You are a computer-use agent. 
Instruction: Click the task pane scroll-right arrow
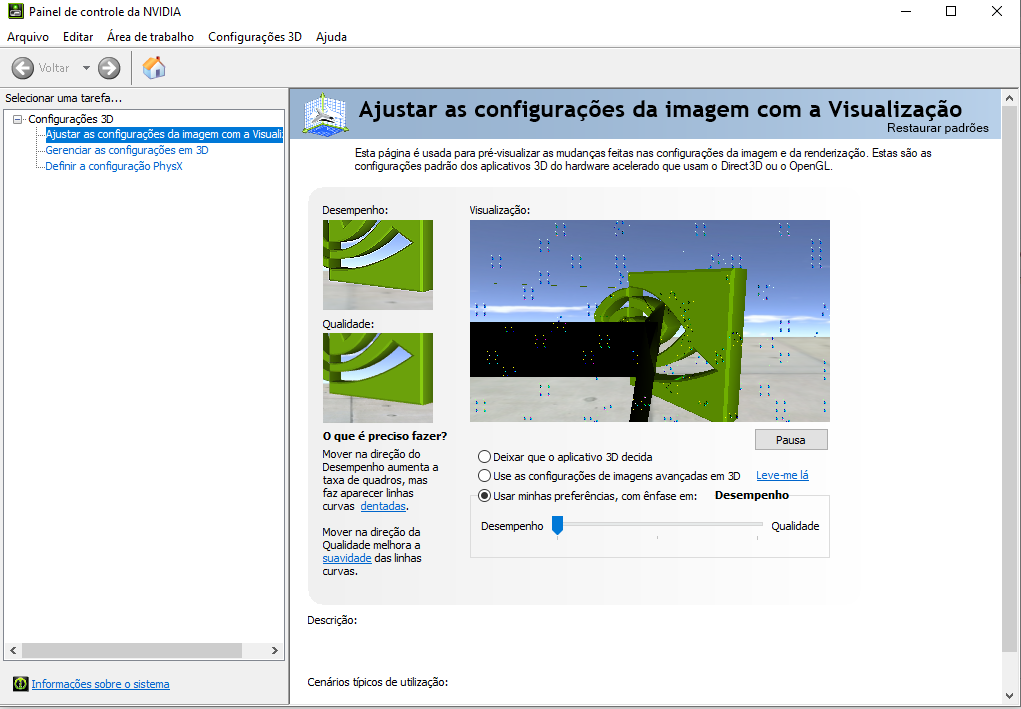coord(275,650)
